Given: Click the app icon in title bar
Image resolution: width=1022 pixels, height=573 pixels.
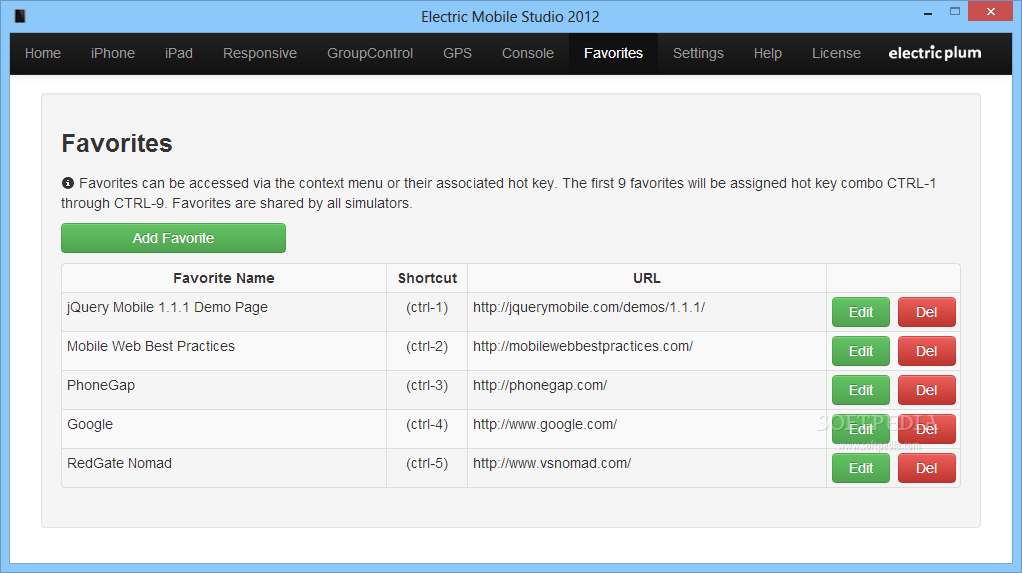Looking at the screenshot, I should [20, 16].
